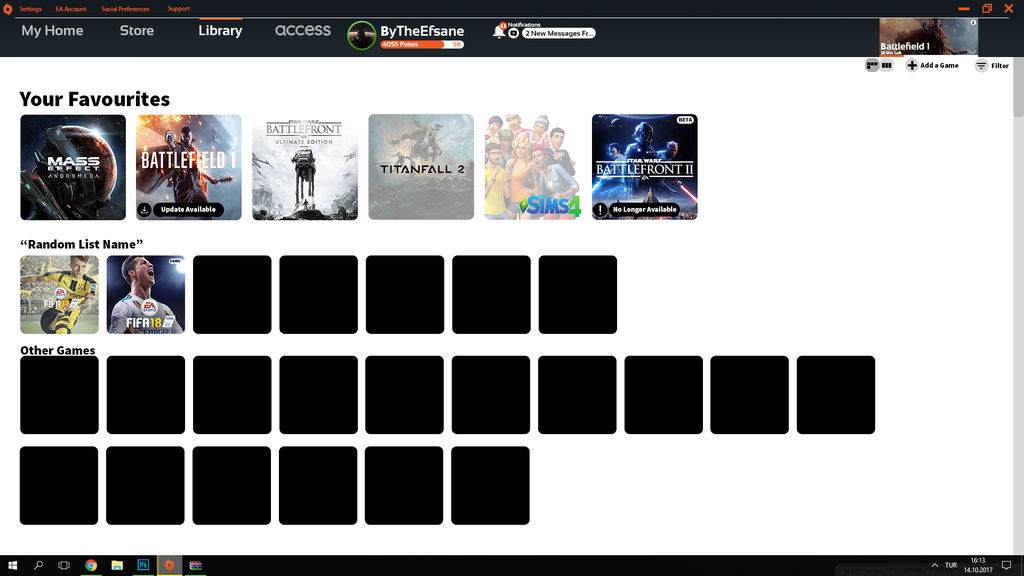Open The Sims 4 tile
The width and height of the screenshot is (1024, 576).
coord(533,167)
